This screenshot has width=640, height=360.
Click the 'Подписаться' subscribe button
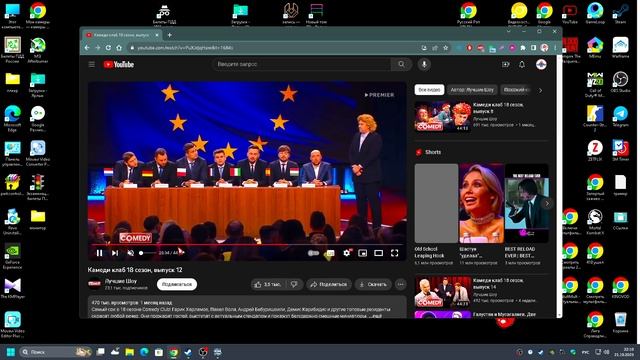pyautogui.click(x=177, y=284)
